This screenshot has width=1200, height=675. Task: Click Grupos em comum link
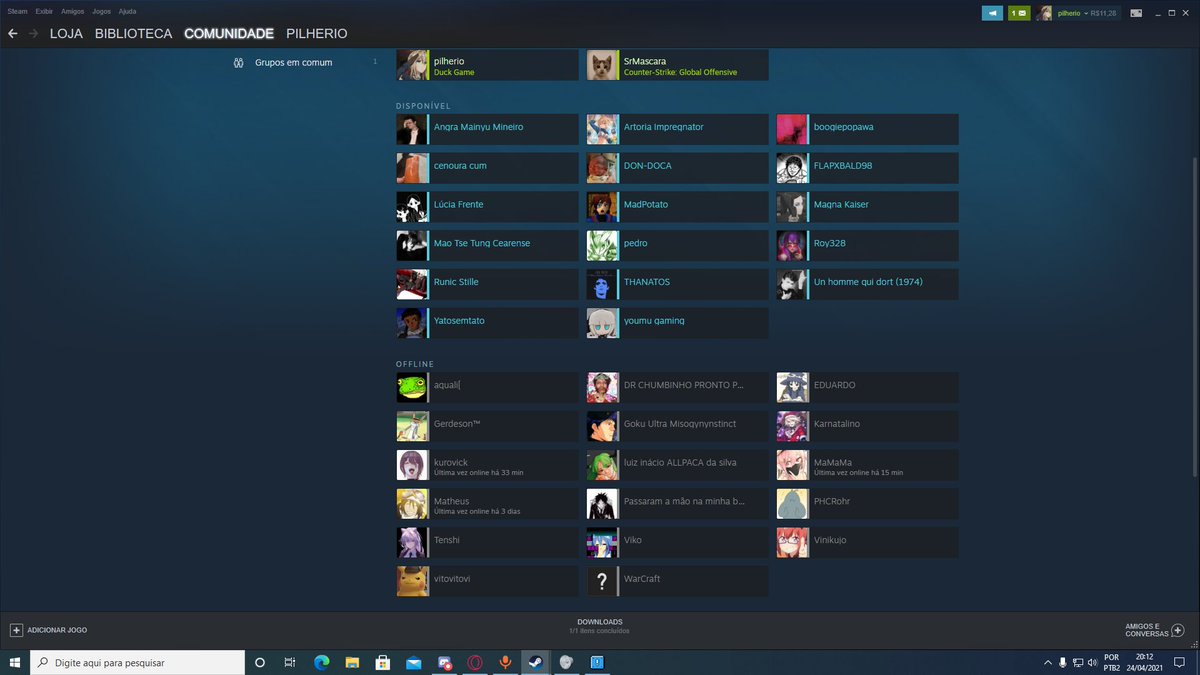click(x=294, y=63)
